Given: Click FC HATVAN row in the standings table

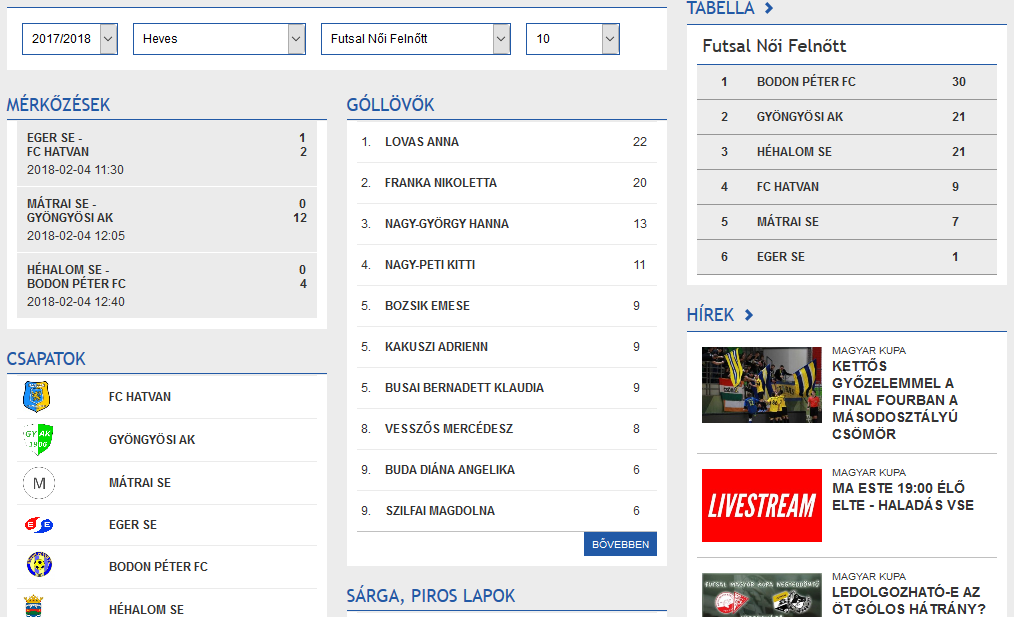Looking at the screenshot, I should 847,187.
